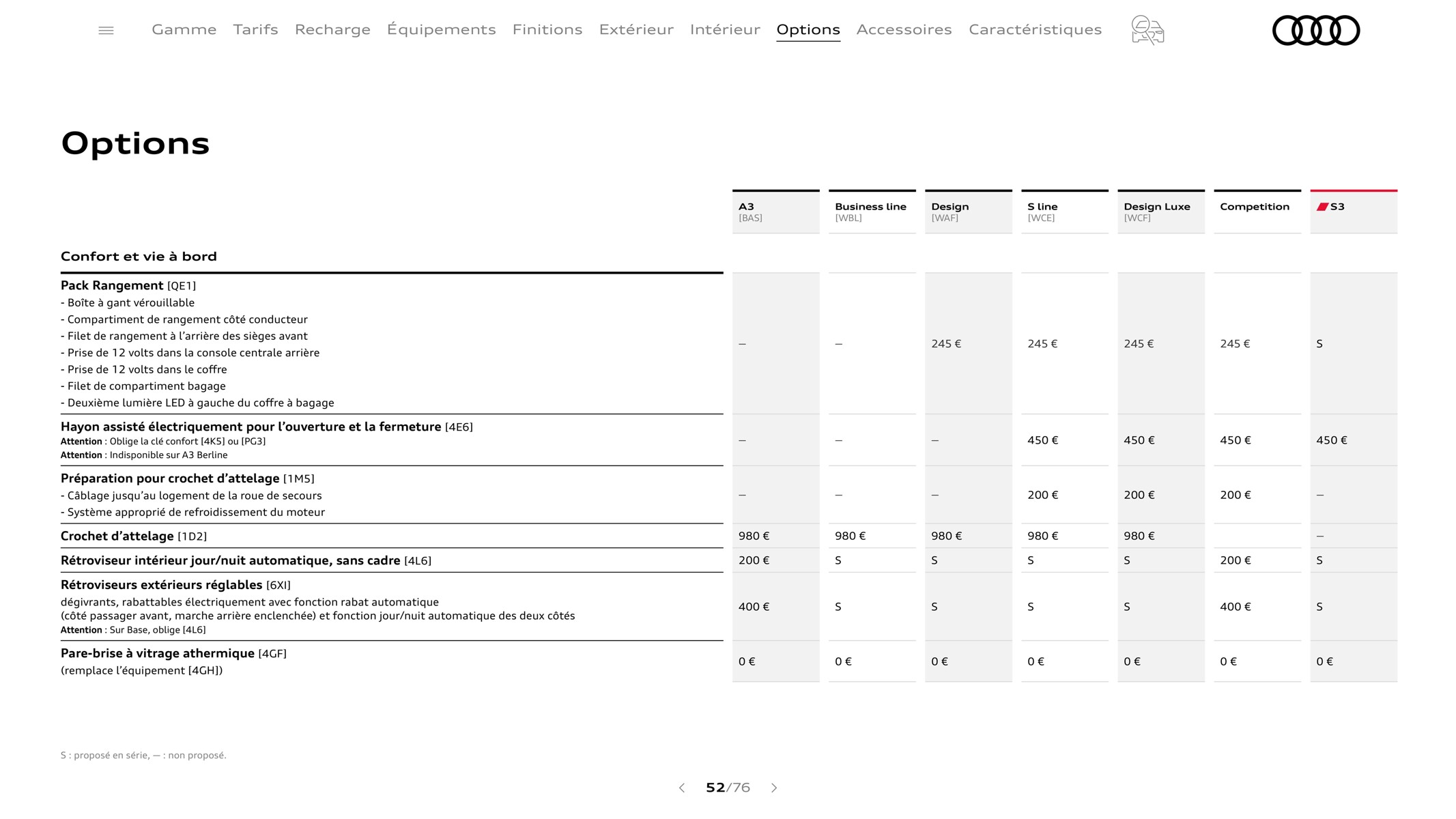Click S in Pack Rangement S3 cell
This screenshot has height=819, width=1456.
coord(1319,344)
